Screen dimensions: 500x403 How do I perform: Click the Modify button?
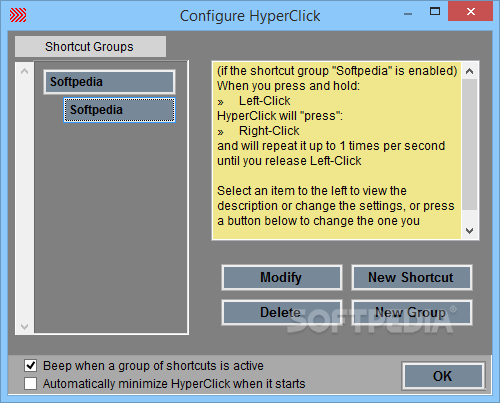[x=282, y=277]
